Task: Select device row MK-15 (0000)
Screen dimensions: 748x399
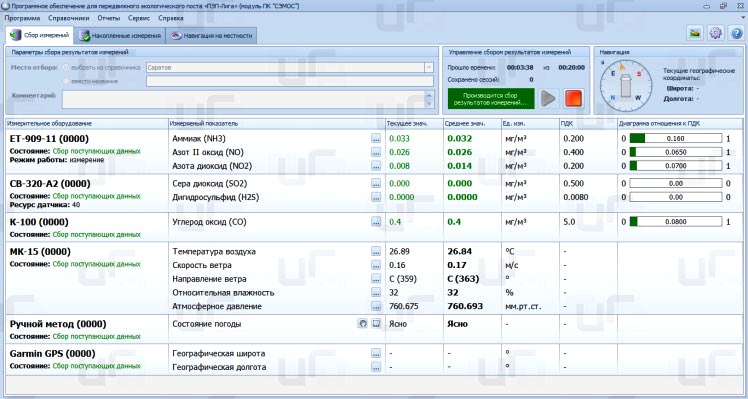Action: [x=40, y=252]
